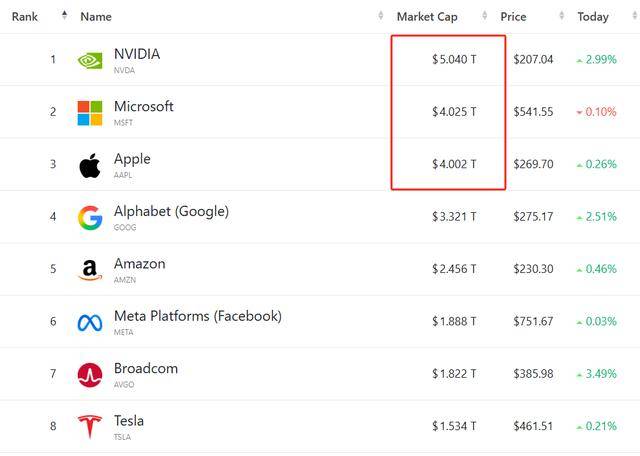Viewport: 640px width, 456px height.
Task: Click the Broadcom red logo
Action: pyautogui.click(x=90, y=375)
